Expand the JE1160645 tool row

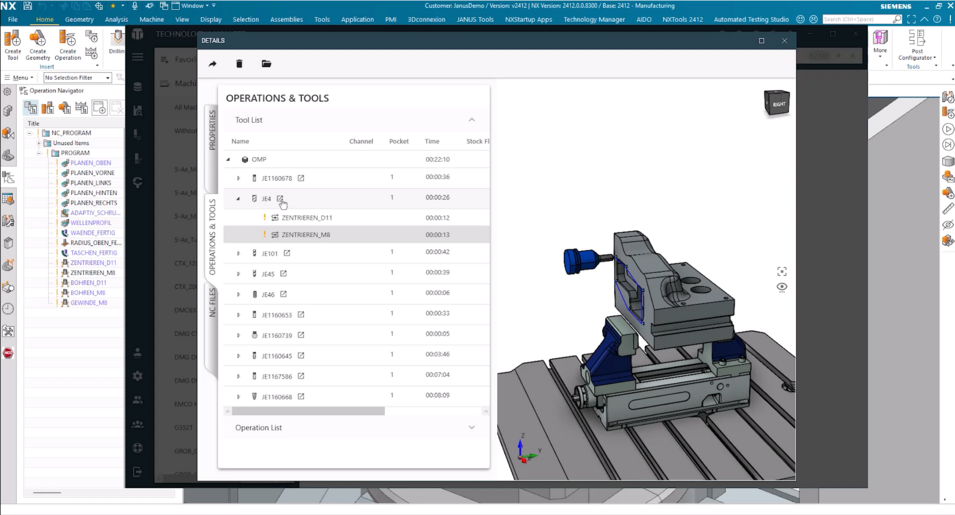point(238,356)
